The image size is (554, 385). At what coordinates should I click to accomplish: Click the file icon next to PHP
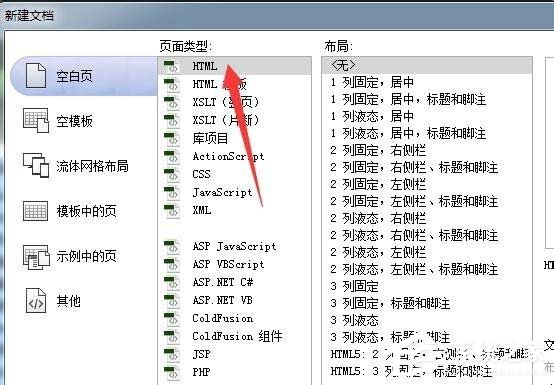[x=172, y=372]
